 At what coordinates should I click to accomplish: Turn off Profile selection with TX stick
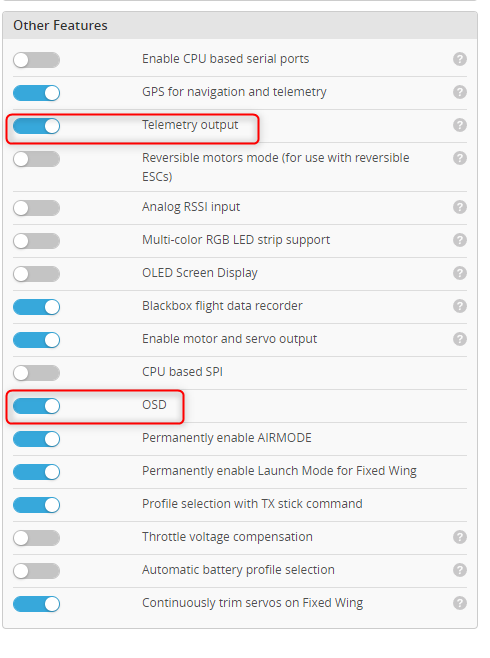[x=36, y=505]
